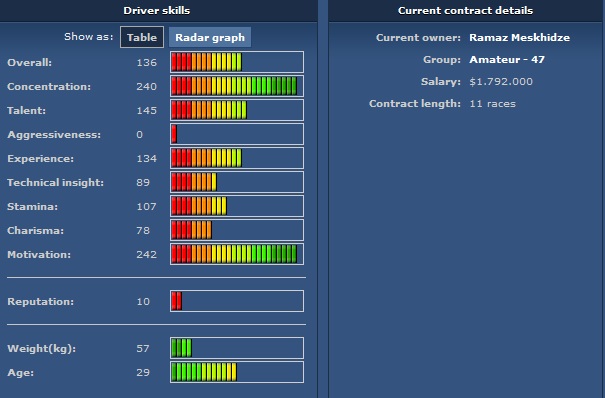Click the Charisma skill bar

coord(237,230)
